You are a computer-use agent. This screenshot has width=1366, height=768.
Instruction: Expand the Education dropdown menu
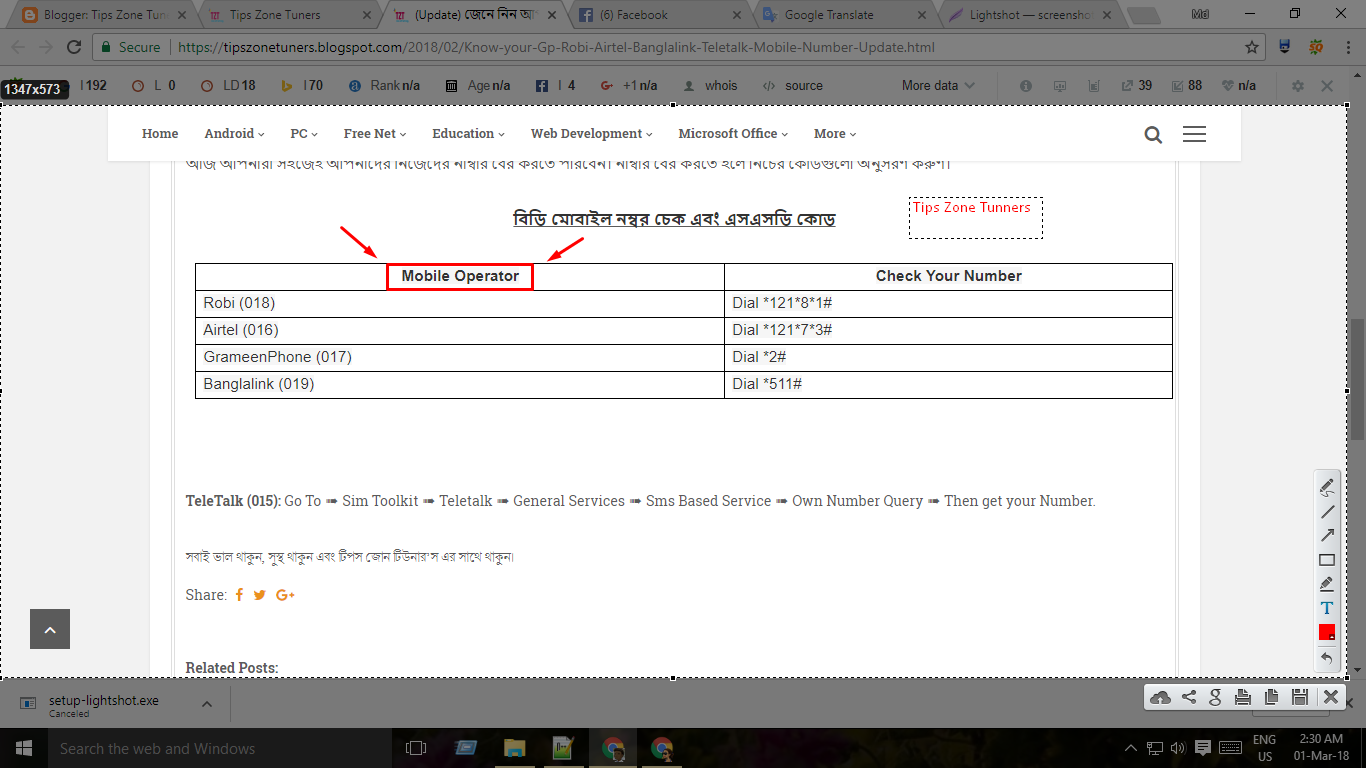468,133
